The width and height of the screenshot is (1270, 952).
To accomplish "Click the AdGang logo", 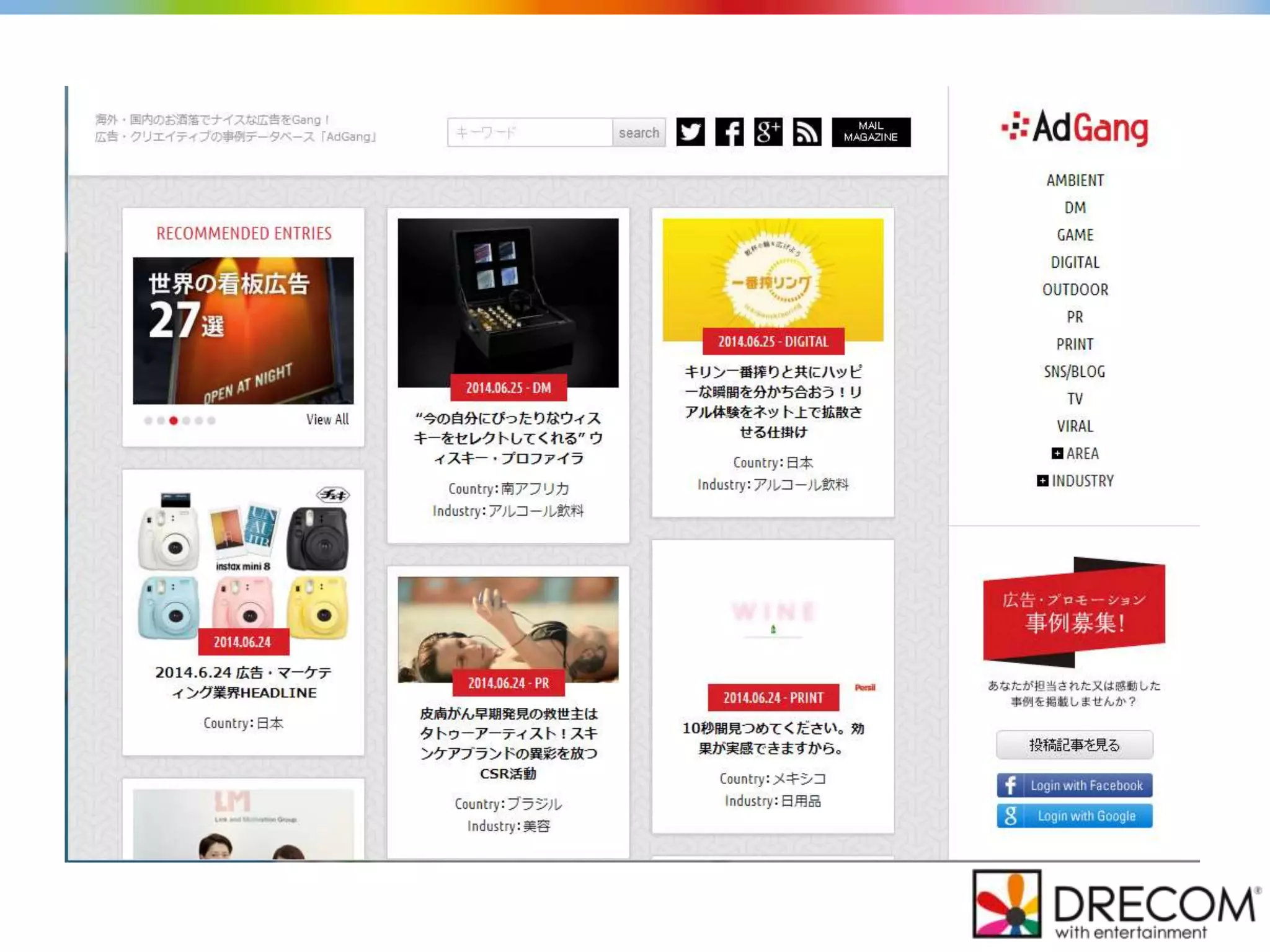I will [x=1075, y=128].
